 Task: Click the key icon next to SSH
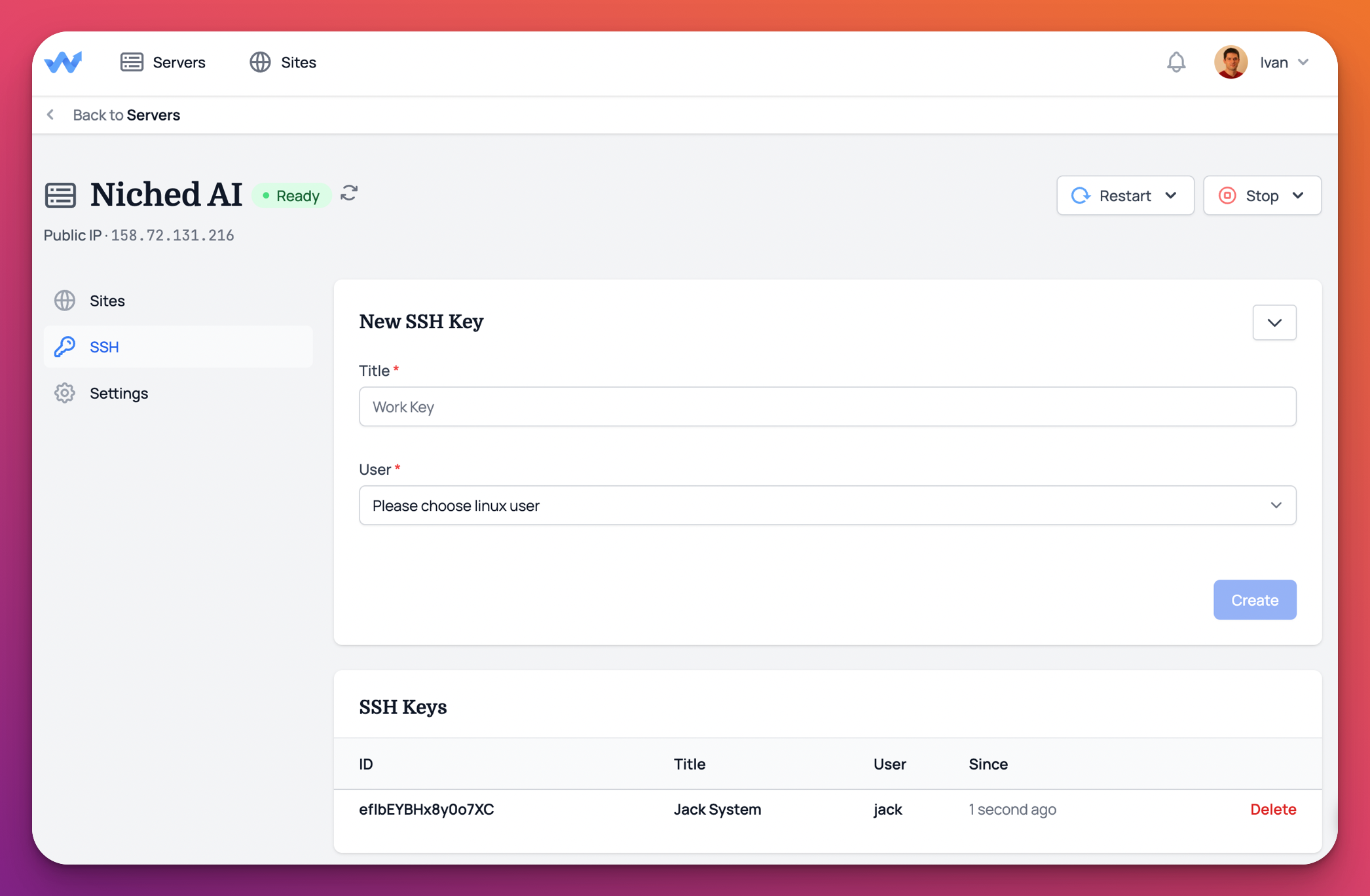65,346
